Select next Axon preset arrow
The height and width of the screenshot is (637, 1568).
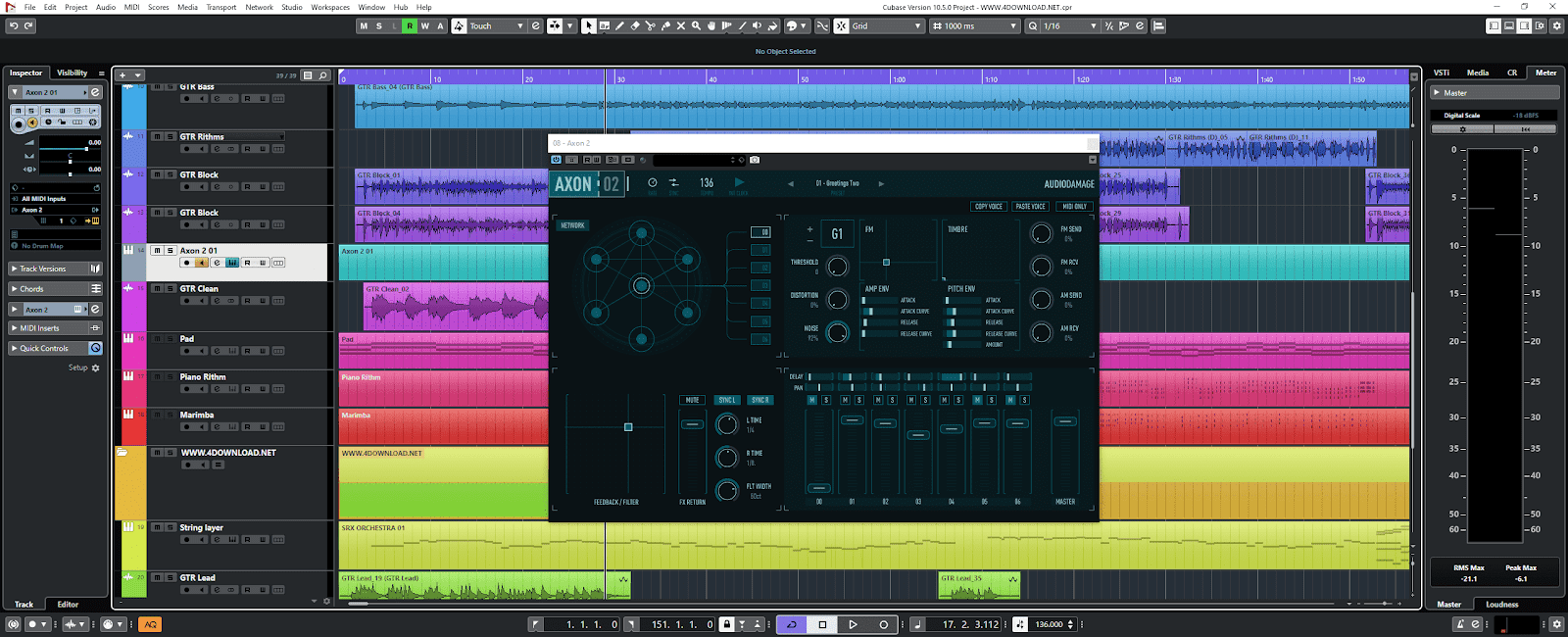[x=881, y=183]
